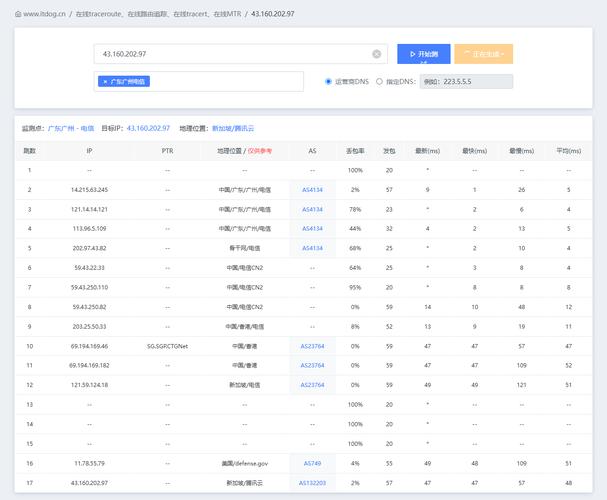607x500 pixels.
Task: Click the 95% packet loss value
Action: click(x=355, y=288)
